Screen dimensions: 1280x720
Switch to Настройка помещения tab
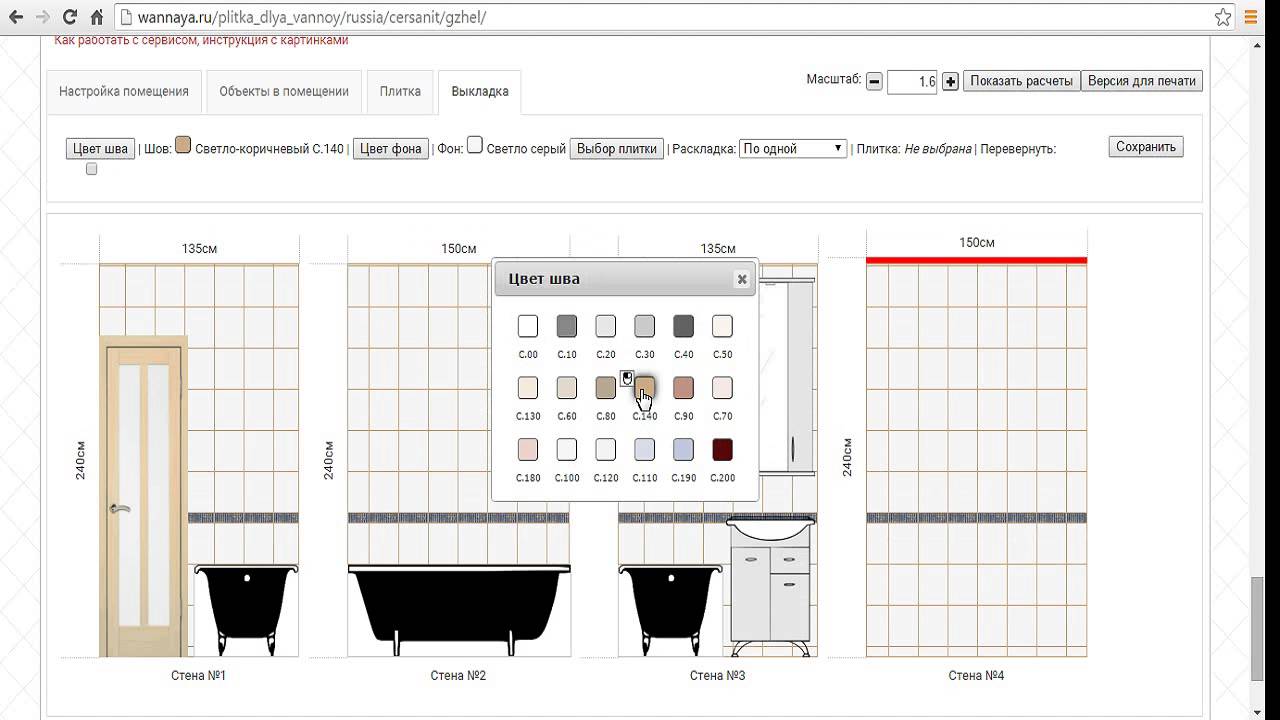click(x=124, y=91)
